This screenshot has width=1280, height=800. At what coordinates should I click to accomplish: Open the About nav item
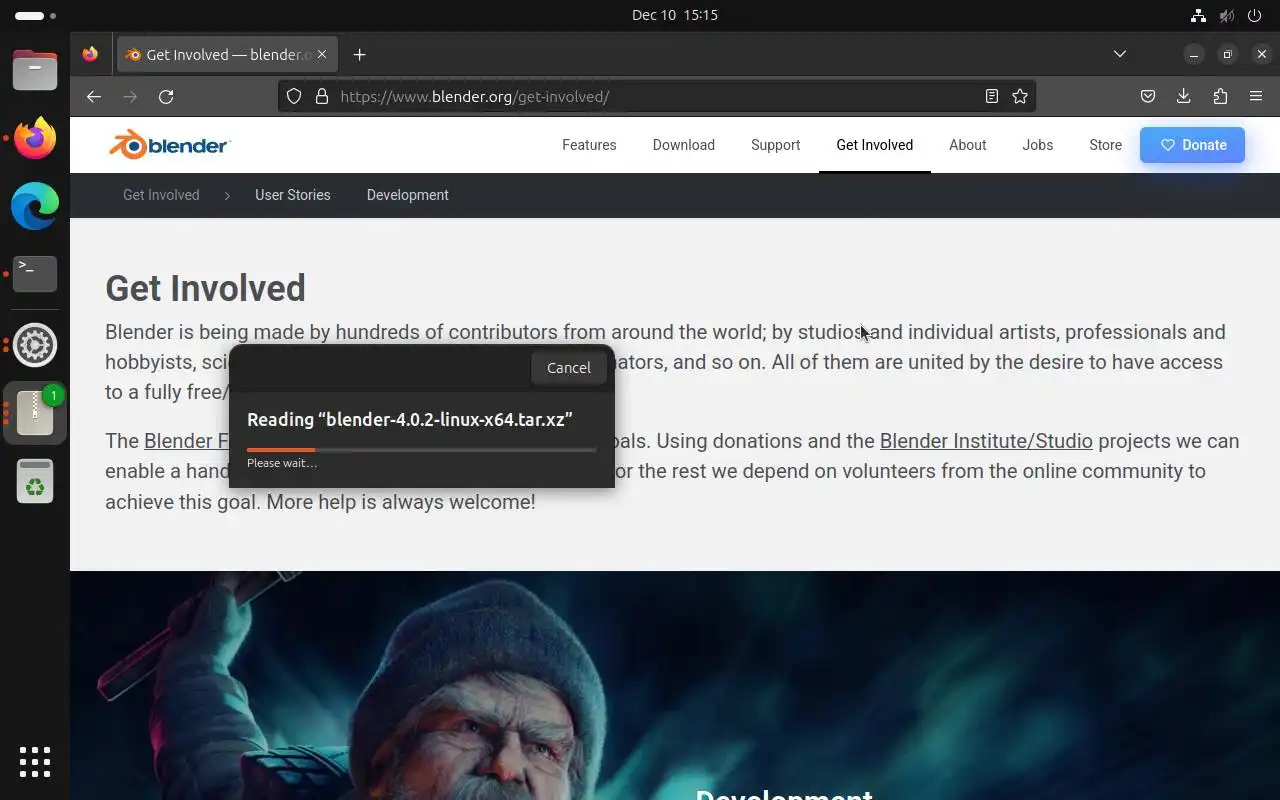click(968, 145)
